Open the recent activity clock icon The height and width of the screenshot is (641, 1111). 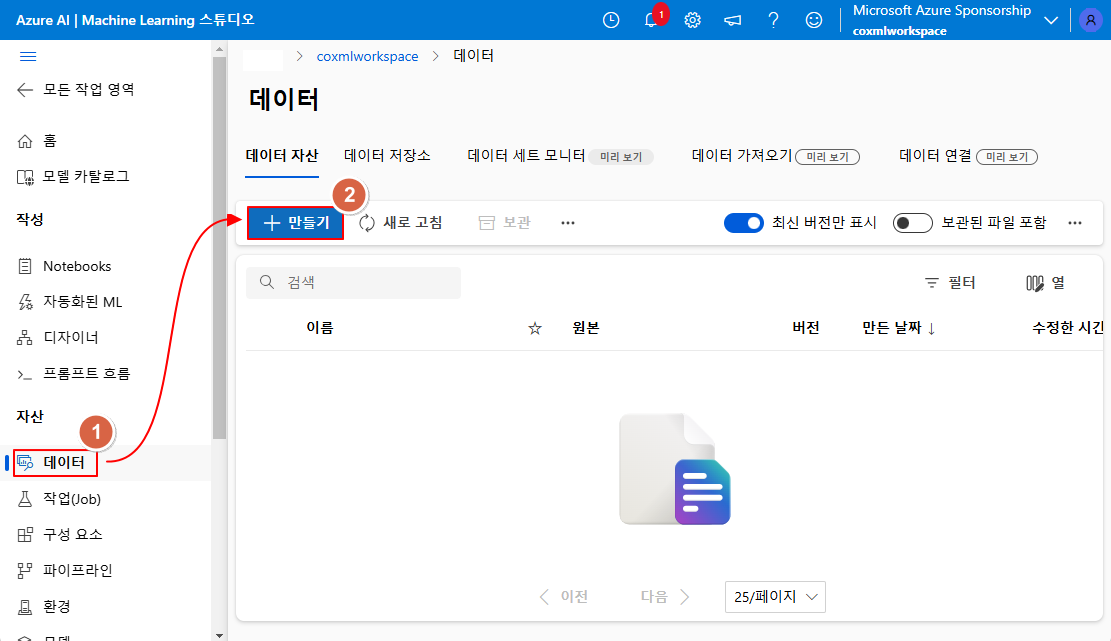(x=611, y=21)
